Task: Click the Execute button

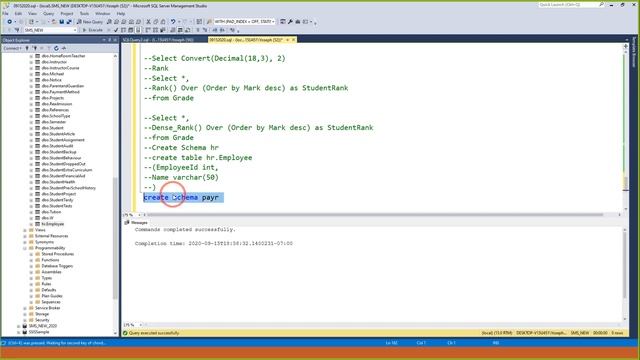Action: coord(93,30)
